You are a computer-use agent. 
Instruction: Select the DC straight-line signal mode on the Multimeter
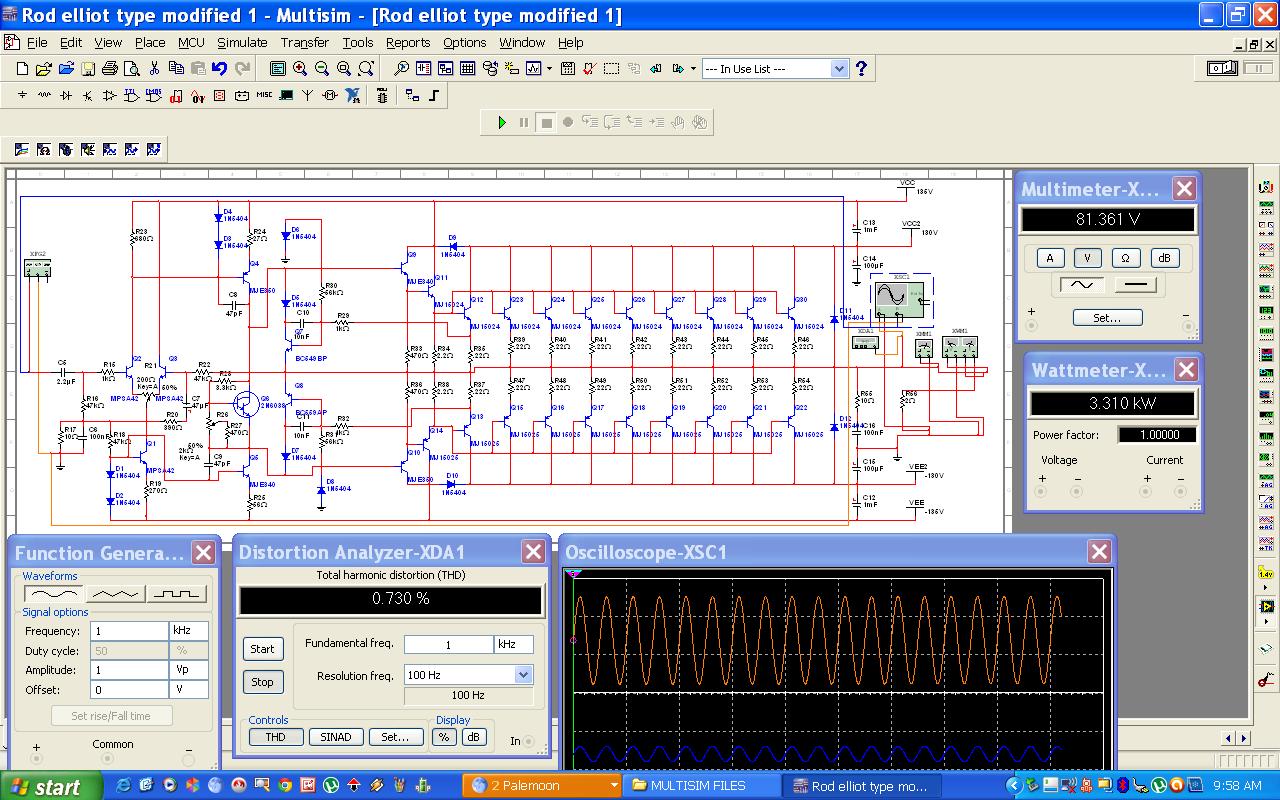1135,285
